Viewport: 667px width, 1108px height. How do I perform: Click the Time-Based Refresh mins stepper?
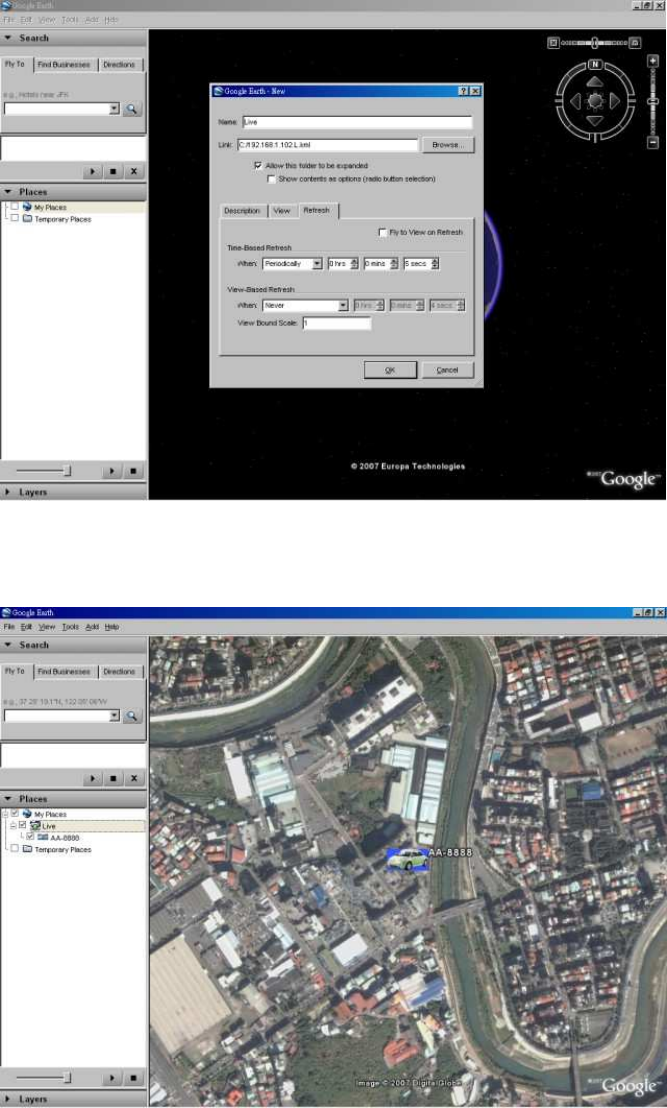pyautogui.click(x=394, y=264)
